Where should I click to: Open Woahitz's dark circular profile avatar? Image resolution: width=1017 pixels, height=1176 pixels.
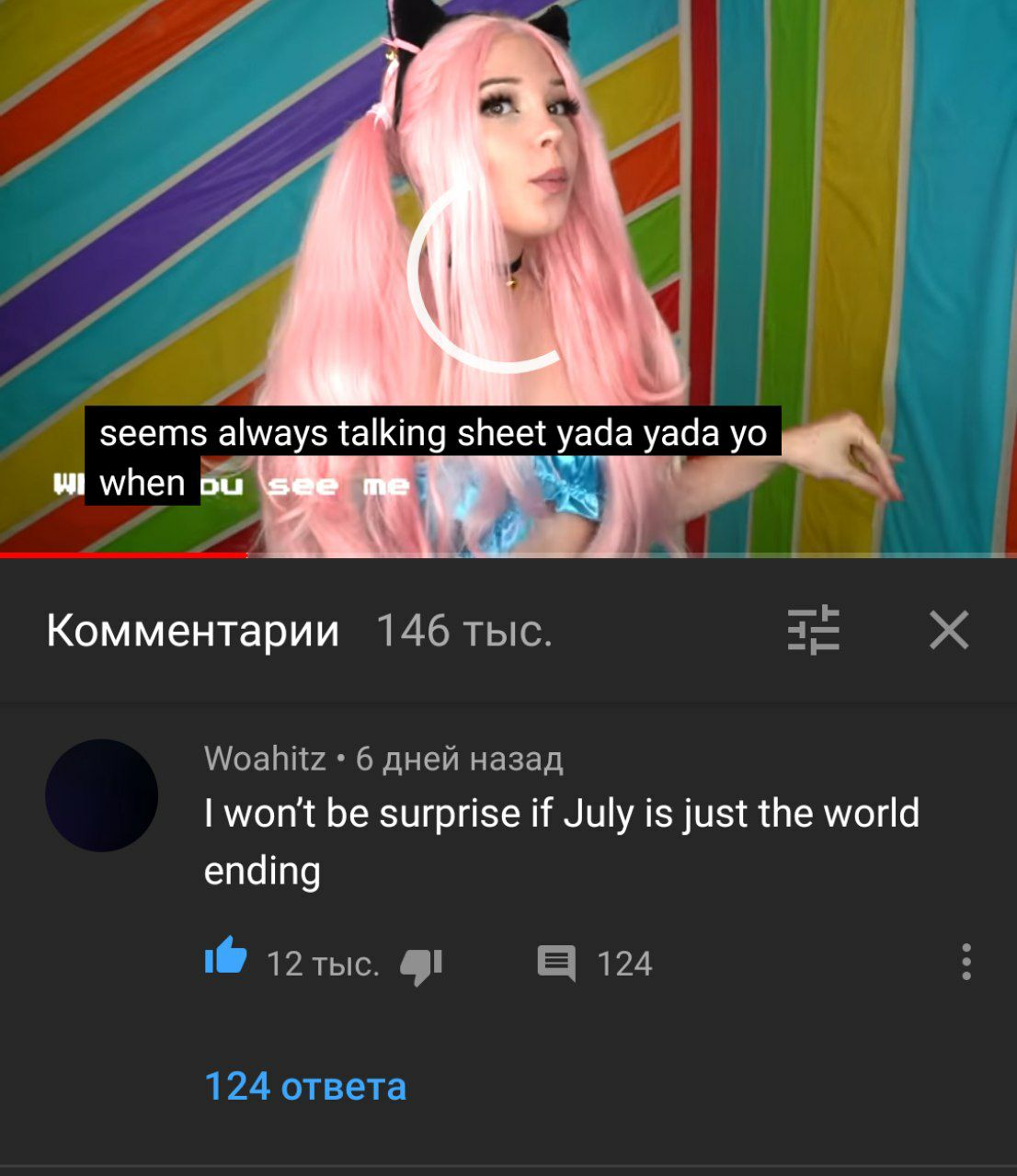[x=101, y=794]
